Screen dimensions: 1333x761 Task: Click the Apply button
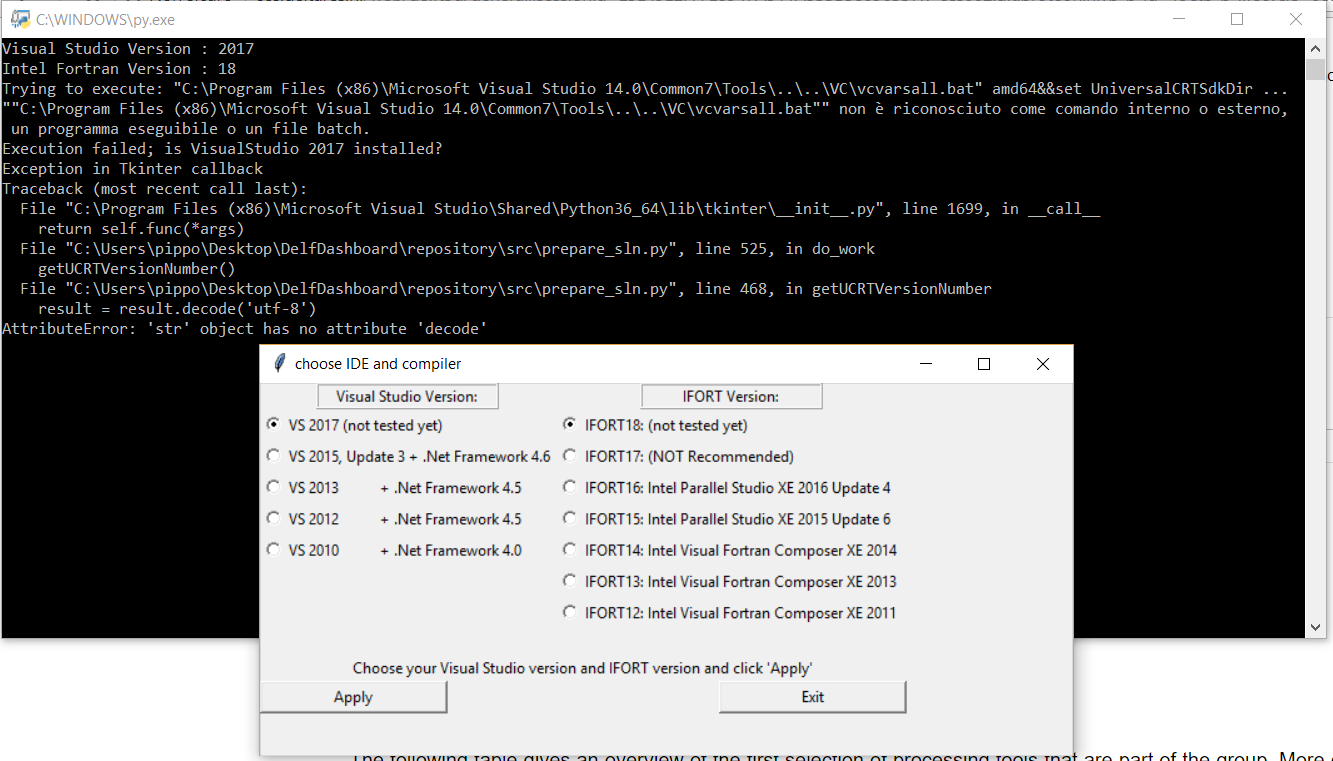tap(353, 697)
